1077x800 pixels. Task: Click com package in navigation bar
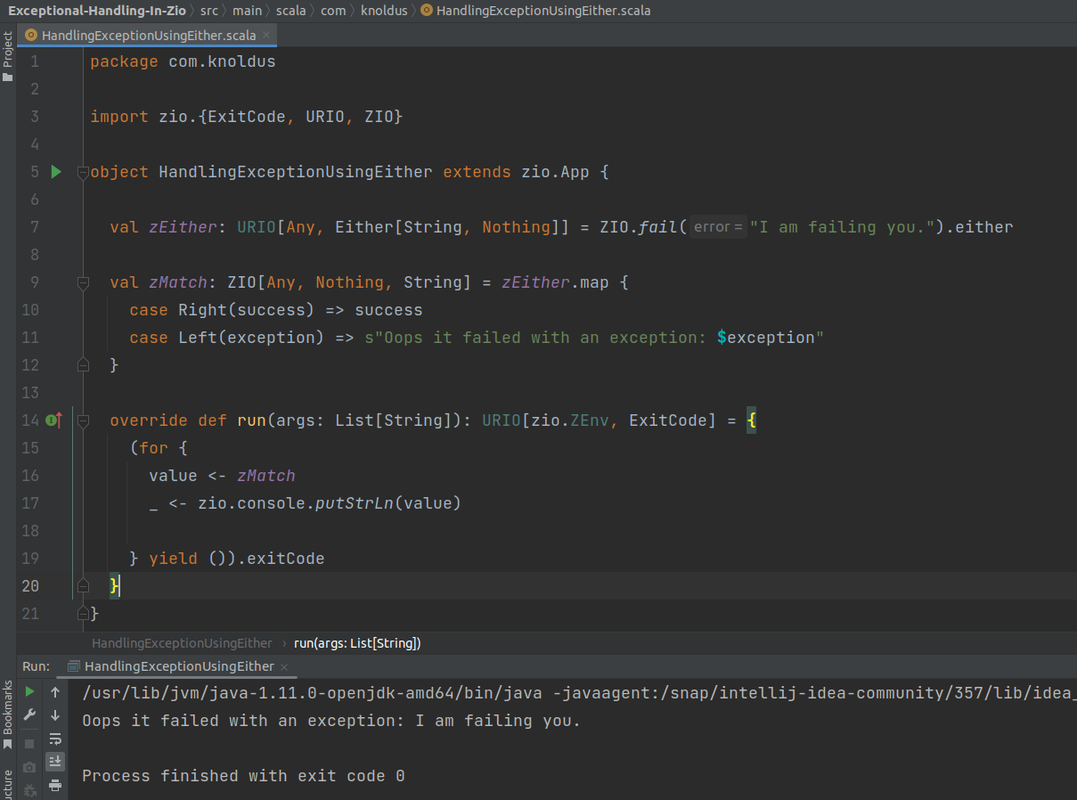tap(333, 10)
